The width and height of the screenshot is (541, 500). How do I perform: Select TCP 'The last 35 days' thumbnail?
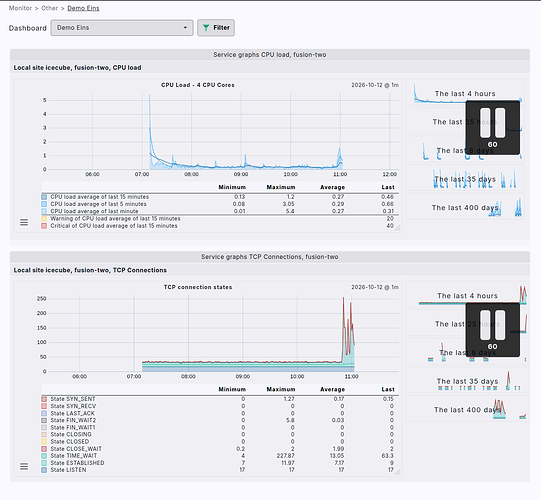click(468, 381)
